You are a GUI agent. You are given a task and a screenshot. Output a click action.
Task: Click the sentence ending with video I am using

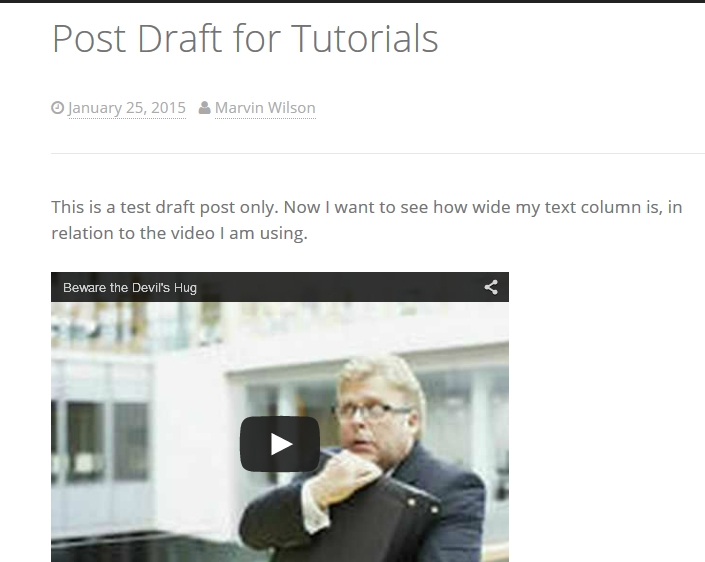tap(179, 233)
